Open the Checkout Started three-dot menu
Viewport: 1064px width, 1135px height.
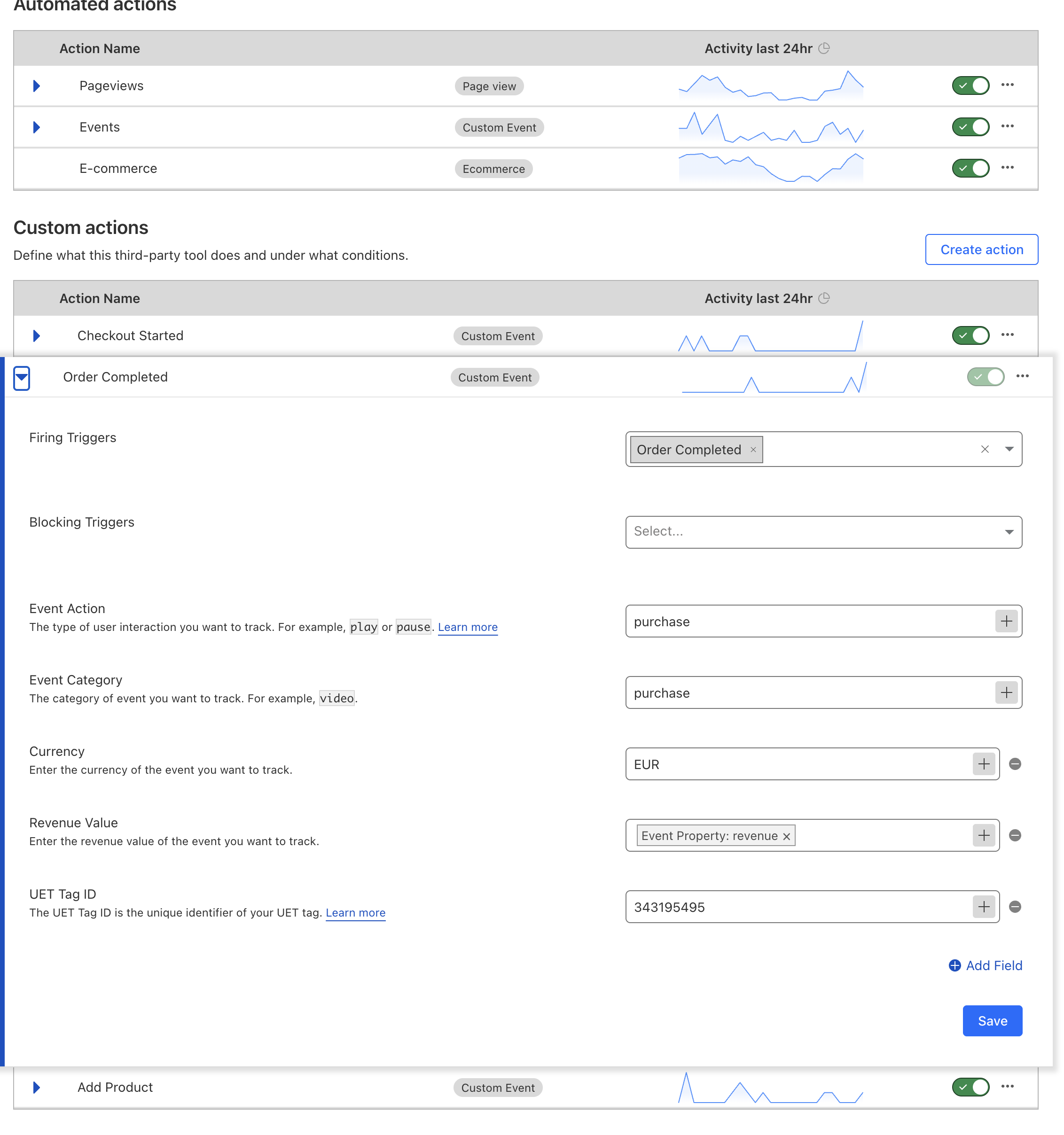1007,334
